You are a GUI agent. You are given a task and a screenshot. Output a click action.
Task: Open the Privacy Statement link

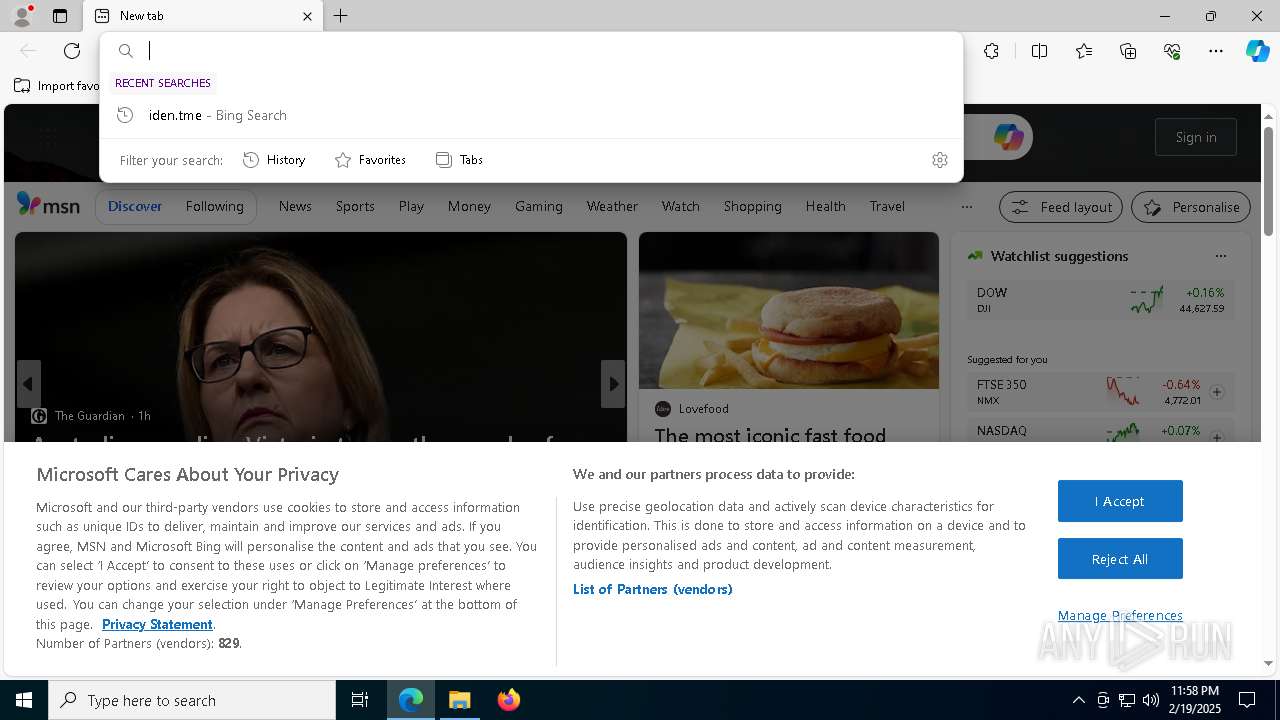(157, 624)
